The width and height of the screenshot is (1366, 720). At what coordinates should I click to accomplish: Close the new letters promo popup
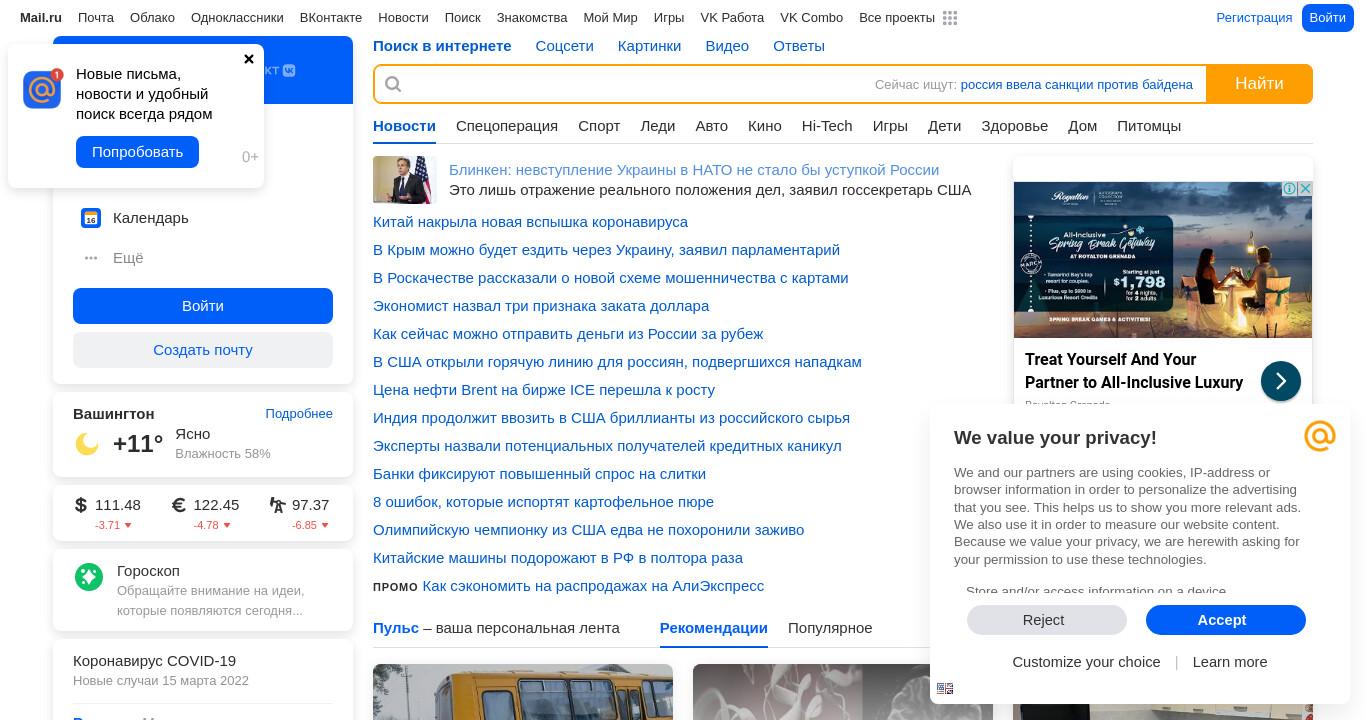[x=249, y=59]
